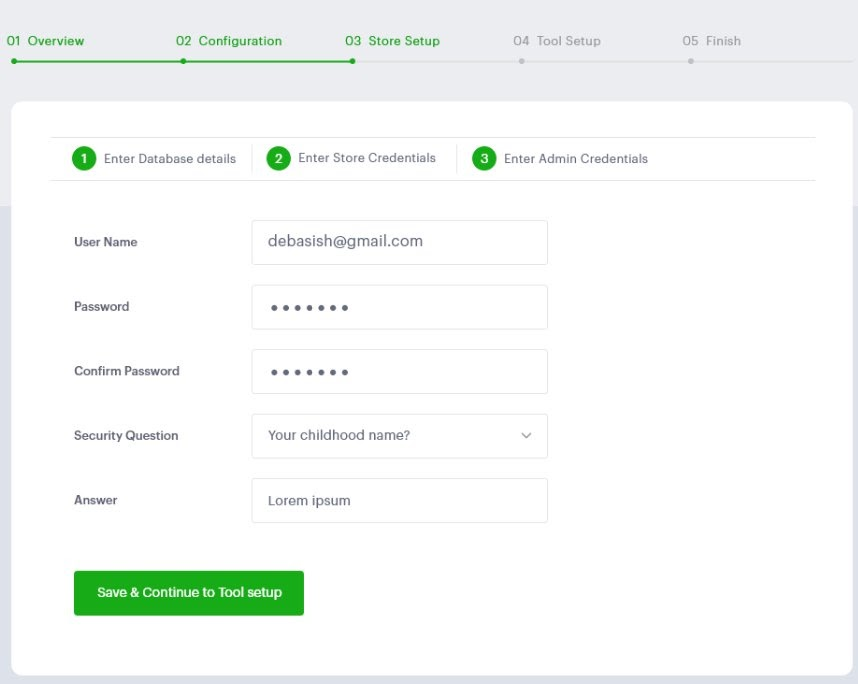Click the User Name email field
This screenshot has width=858, height=684.
399,242
